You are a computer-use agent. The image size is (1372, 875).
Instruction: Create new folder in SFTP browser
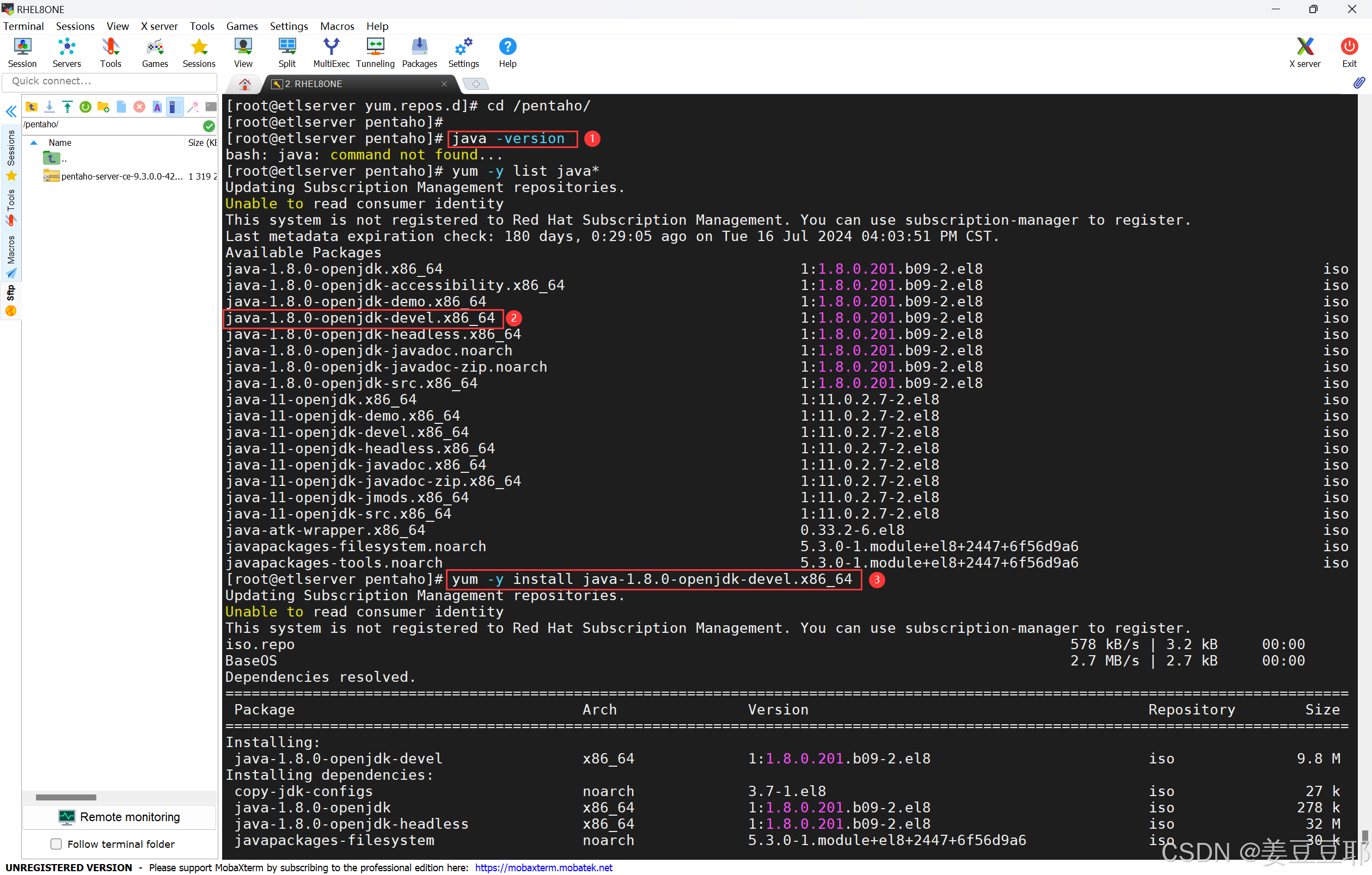click(103, 107)
